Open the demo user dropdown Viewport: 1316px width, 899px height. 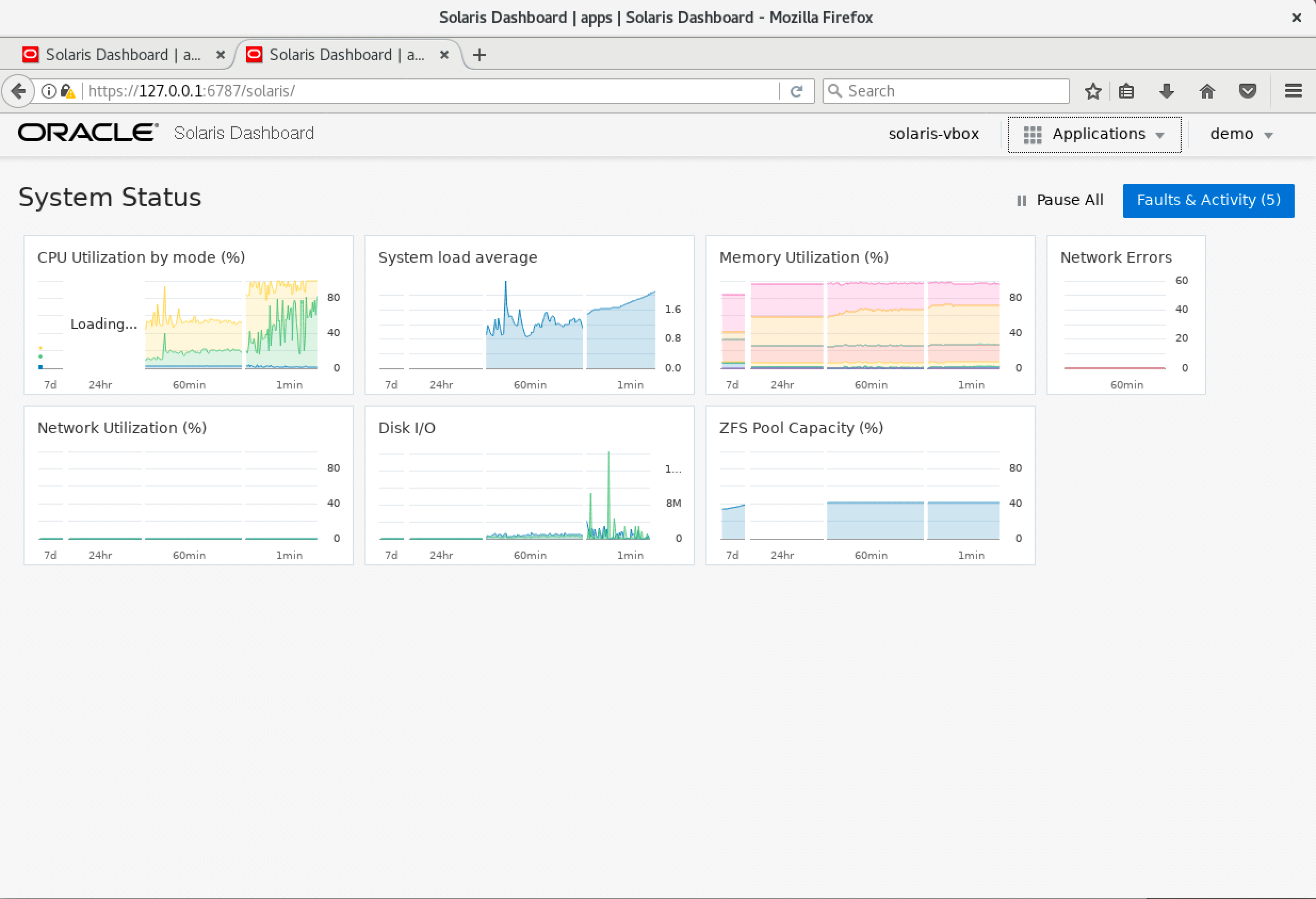click(x=1241, y=134)
